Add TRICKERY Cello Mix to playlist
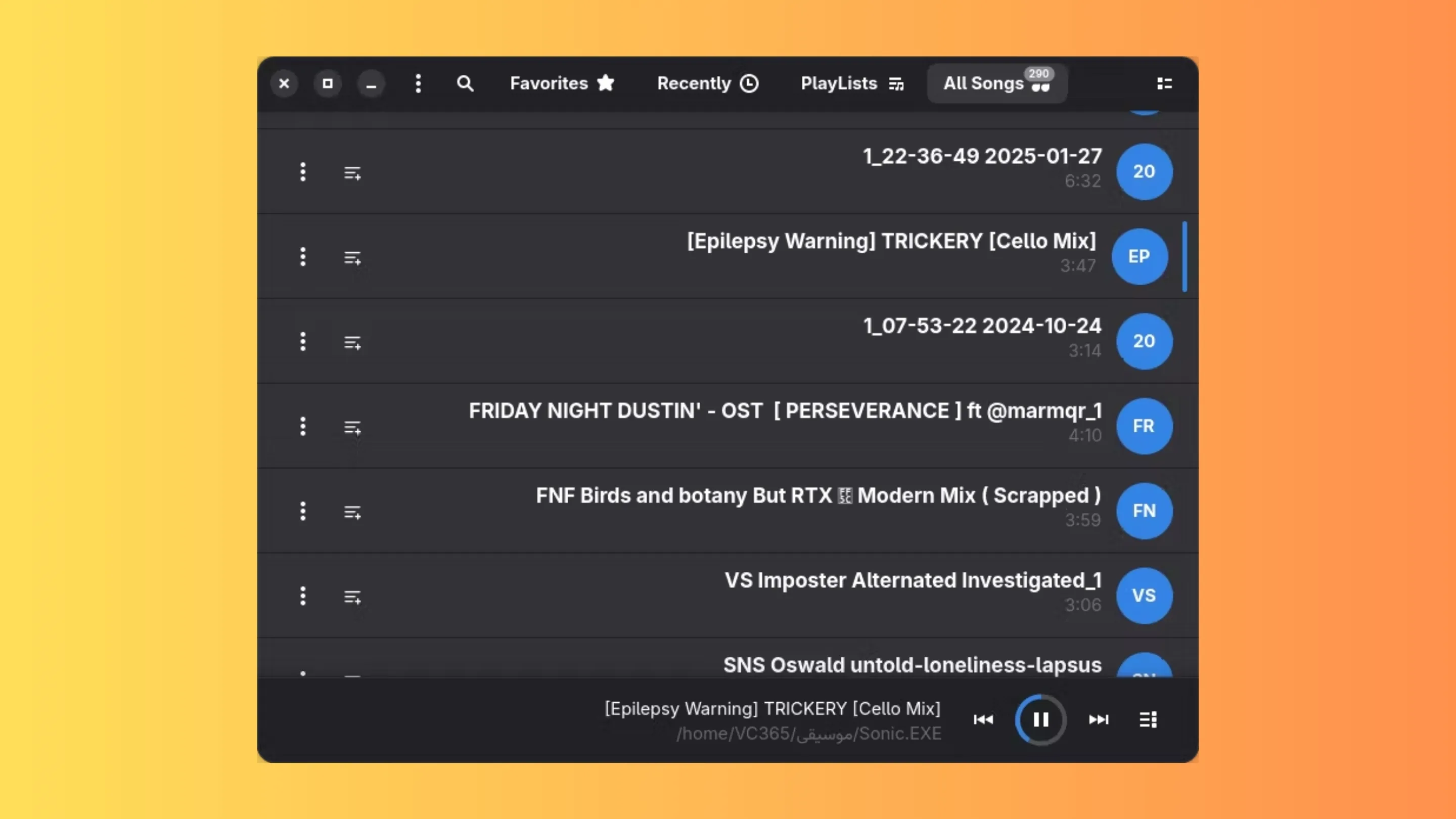1456x819 pixels. (353, 258)
